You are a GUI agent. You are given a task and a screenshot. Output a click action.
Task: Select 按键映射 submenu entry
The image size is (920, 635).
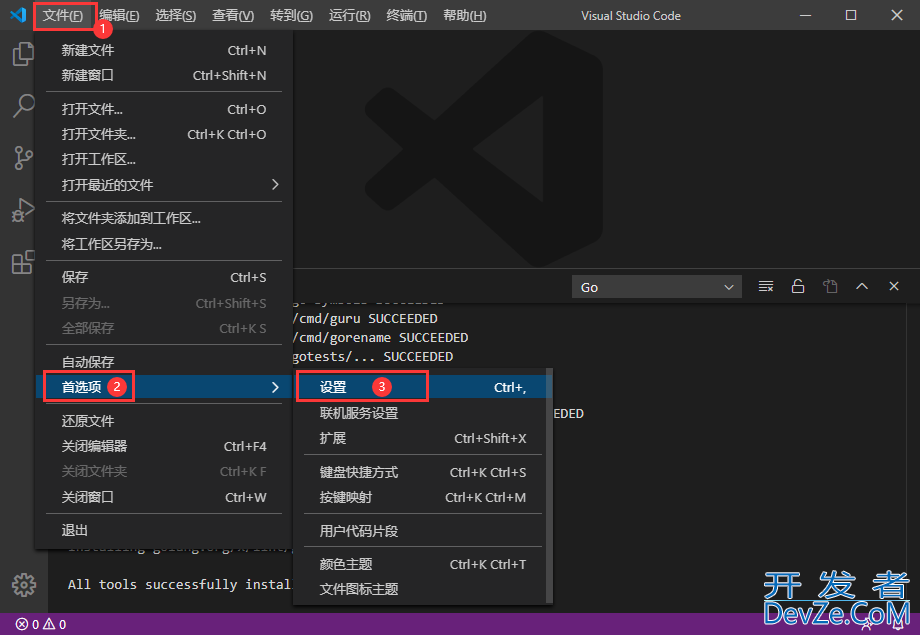(422, 498)
